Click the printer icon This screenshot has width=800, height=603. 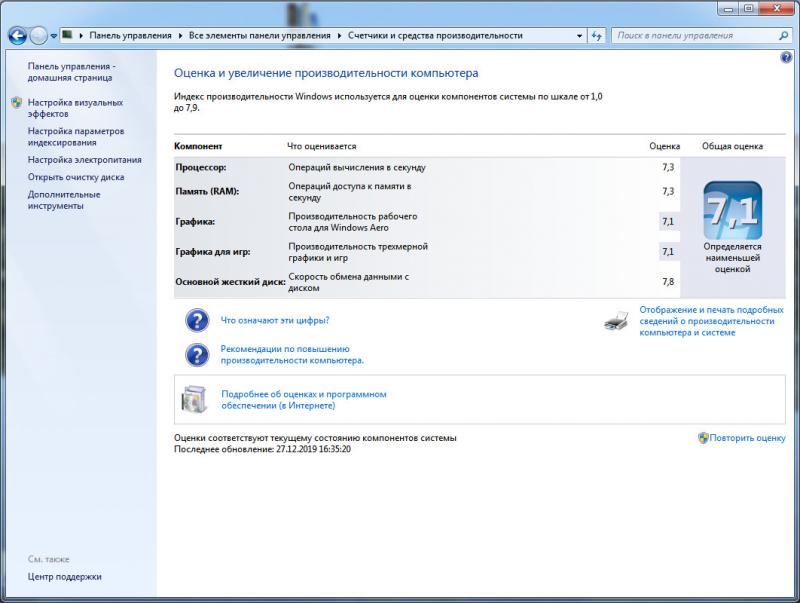[616, 321]
